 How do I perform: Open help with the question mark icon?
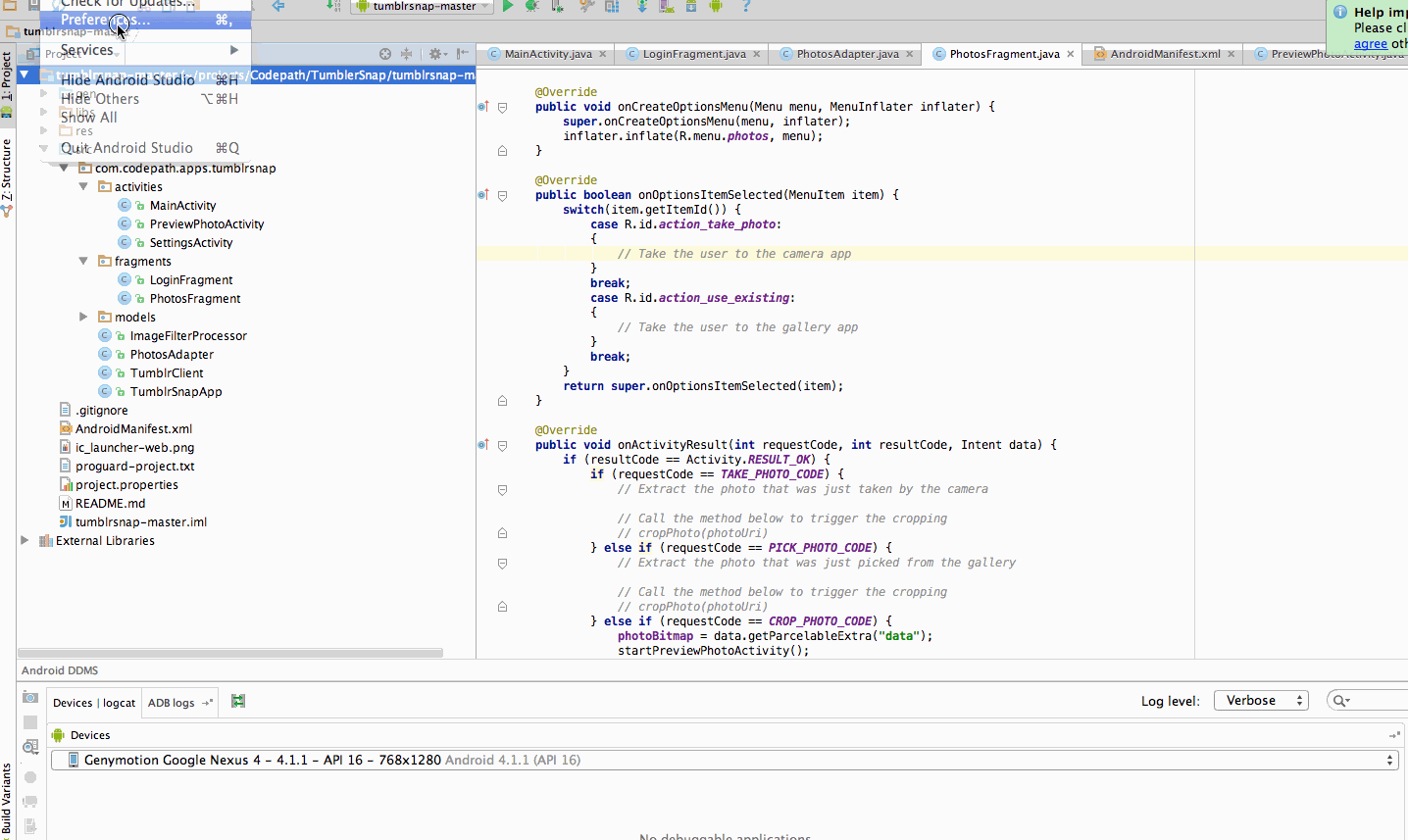coord(746,6)
